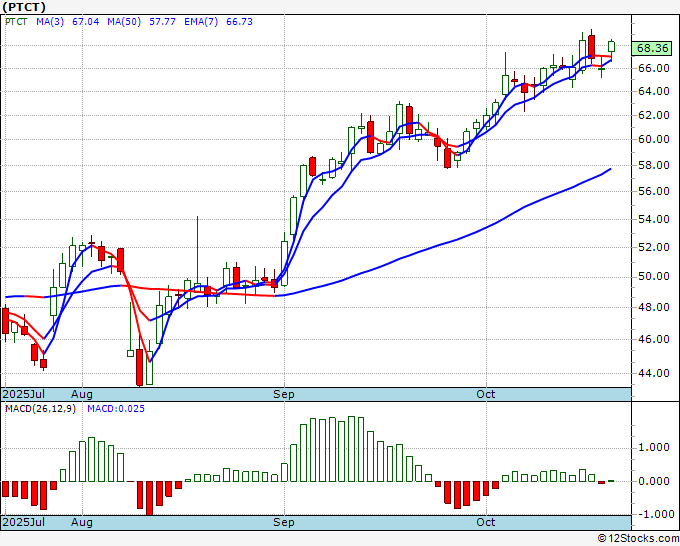This screenshot has height=546, width=680.
Task: Click the 64.00 price axis label
Action: coord(654,91)
